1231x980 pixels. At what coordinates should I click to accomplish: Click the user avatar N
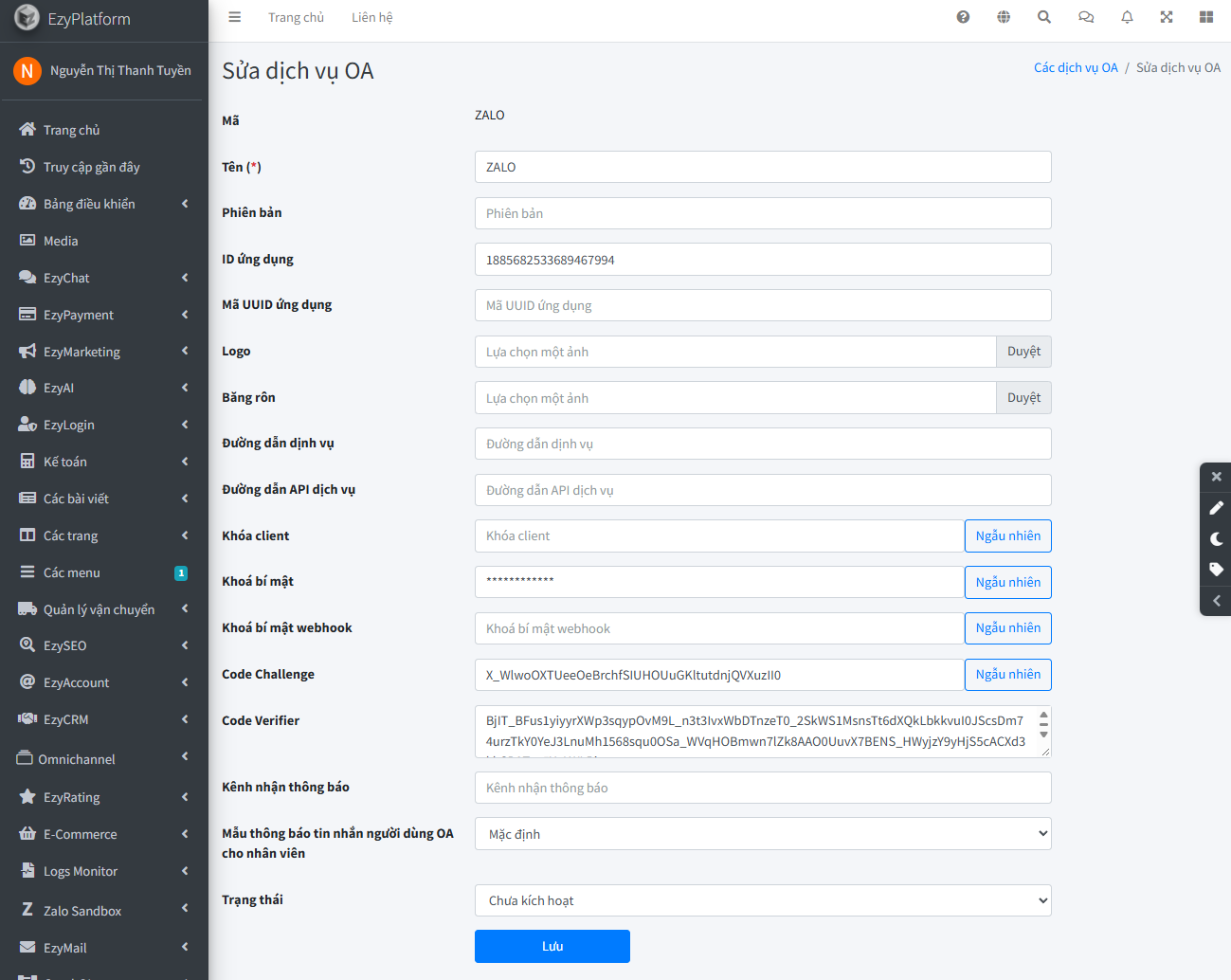[27, 70]
